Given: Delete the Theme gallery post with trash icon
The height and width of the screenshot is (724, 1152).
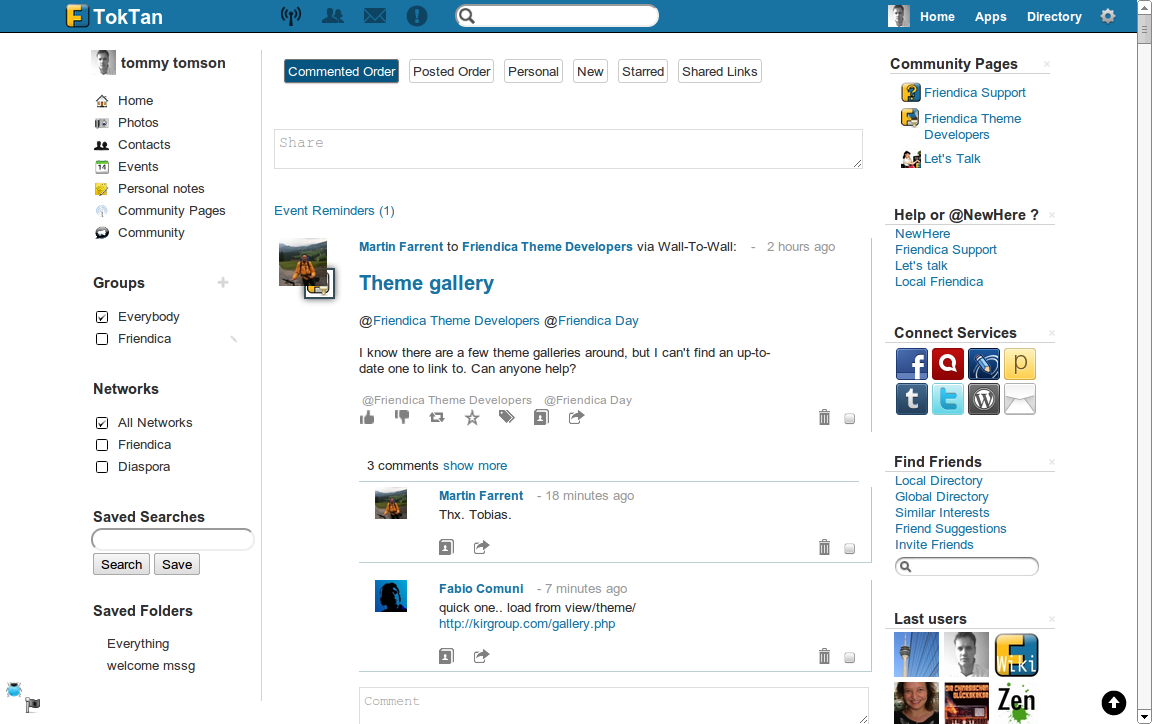Looking at the screenshot, I should point(824,417).
